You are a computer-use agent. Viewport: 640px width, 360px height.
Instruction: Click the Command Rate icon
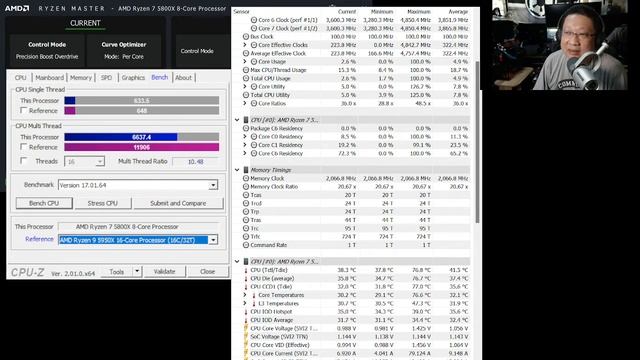246,245
